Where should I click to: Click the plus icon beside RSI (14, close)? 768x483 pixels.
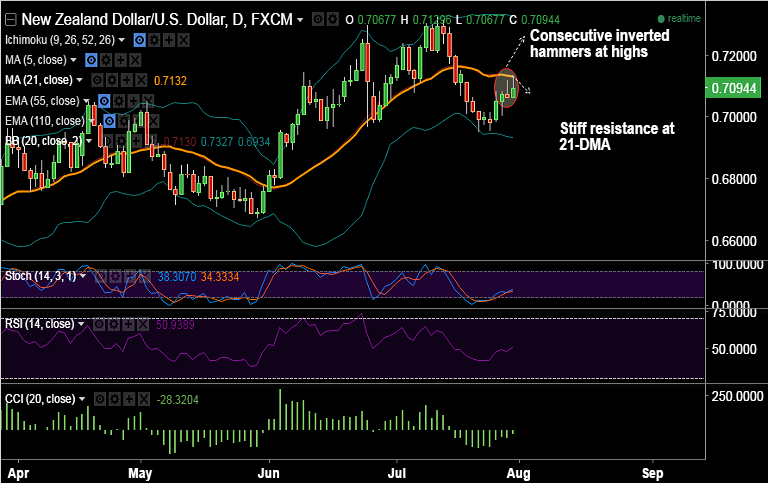tap(128, 324)
